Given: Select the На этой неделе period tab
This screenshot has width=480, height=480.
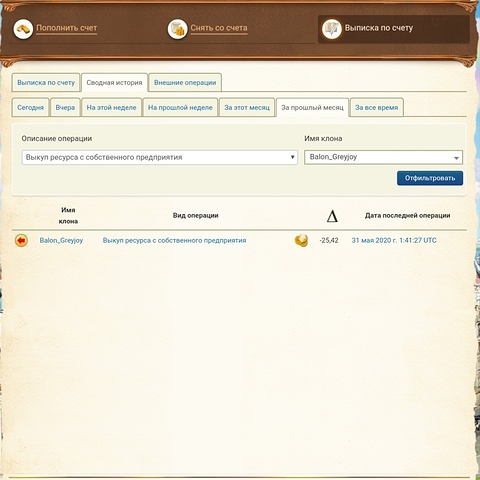Looking at the screenshot, I should point(111,108).
